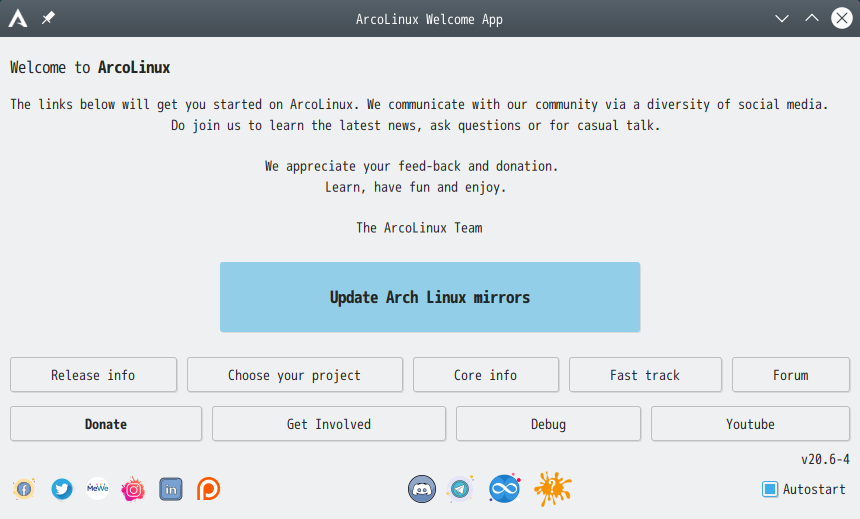Viewport: 860px width, 519px height.
Task: Click the Fast track button
Action: click(645, 375)
